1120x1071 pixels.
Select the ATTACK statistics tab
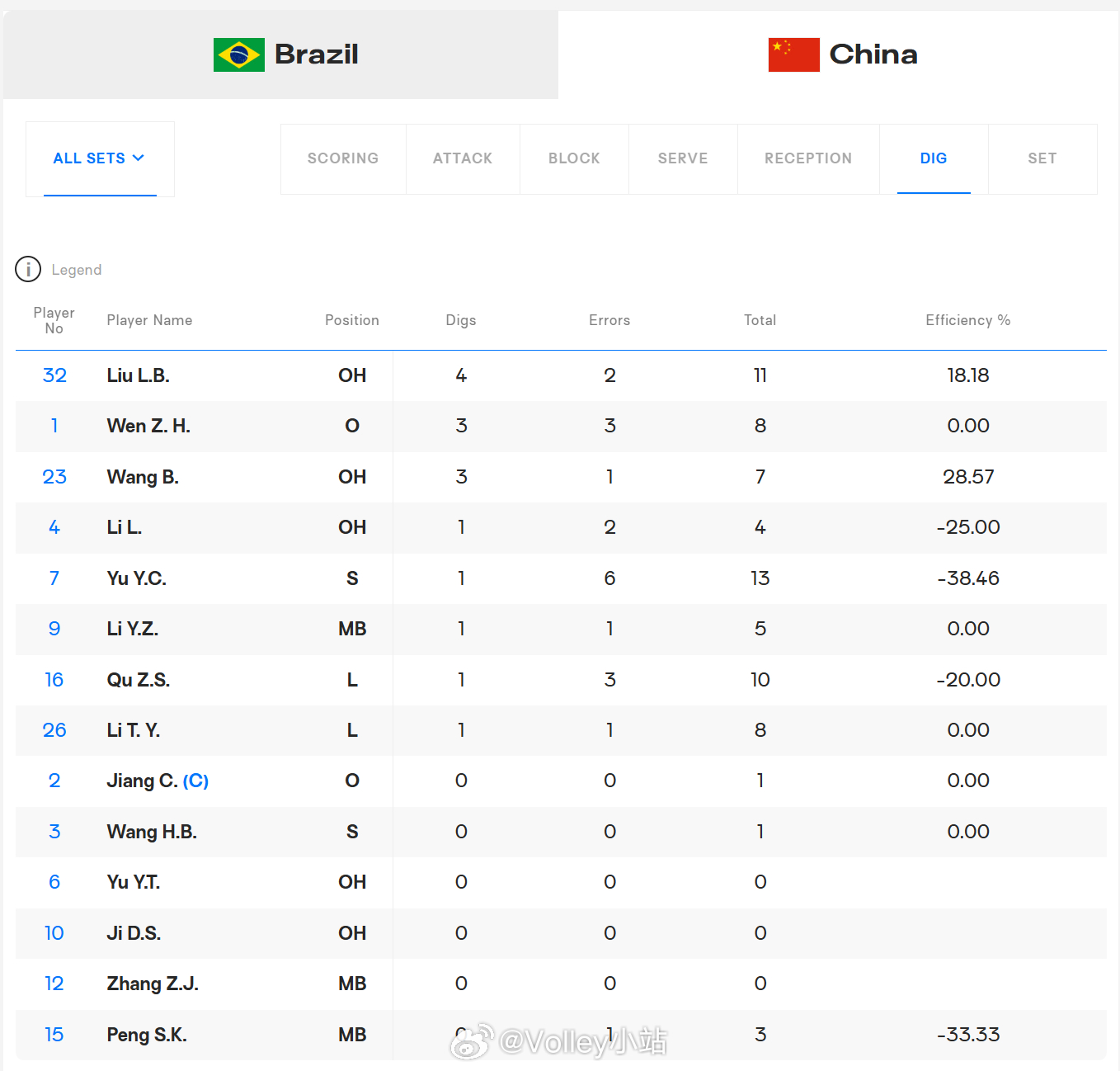click(x=463, y=158)
